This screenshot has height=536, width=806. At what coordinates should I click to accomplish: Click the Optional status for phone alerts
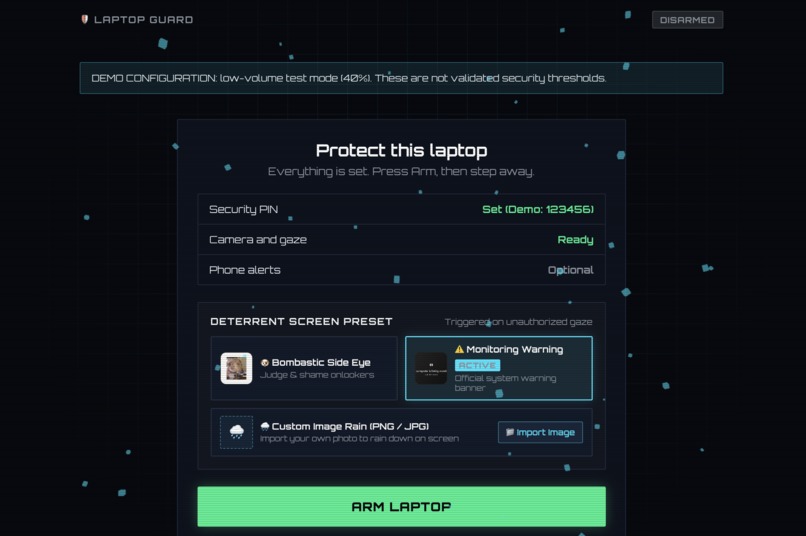(571, 270)
